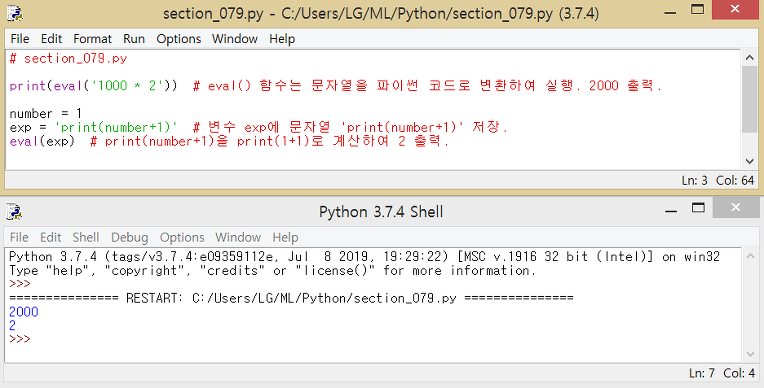Image resolution: width=764 pixels, height=388 pixels.
Task: Click the IDLE icon in editor title bar
Action: click(x=14, y=13)
